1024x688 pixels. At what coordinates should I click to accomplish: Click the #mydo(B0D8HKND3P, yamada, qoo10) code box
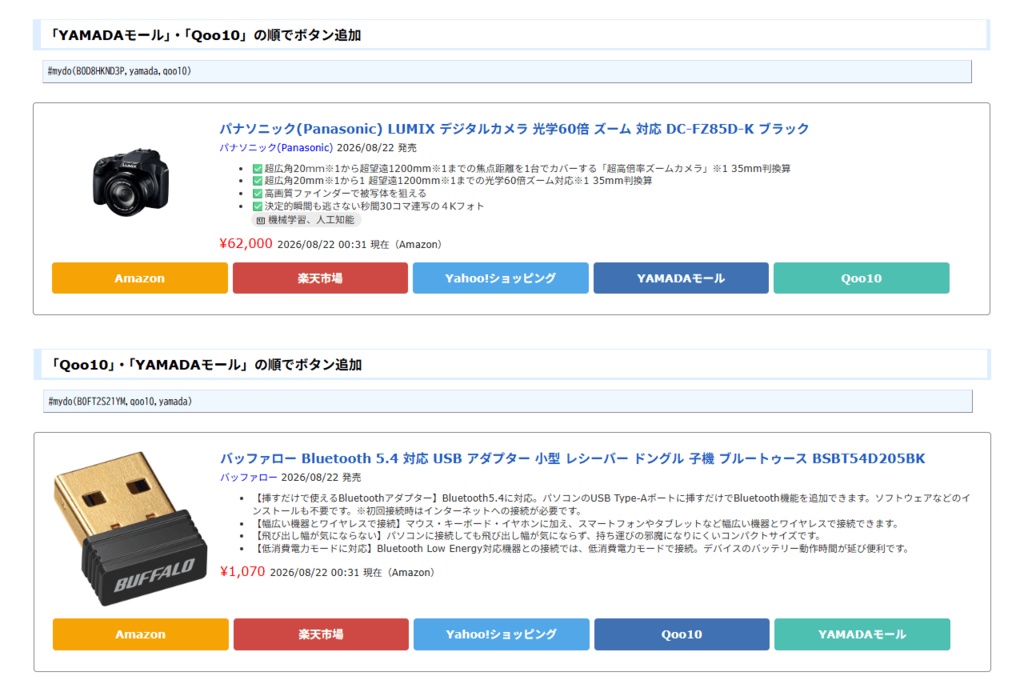click(x=507, y=71)
